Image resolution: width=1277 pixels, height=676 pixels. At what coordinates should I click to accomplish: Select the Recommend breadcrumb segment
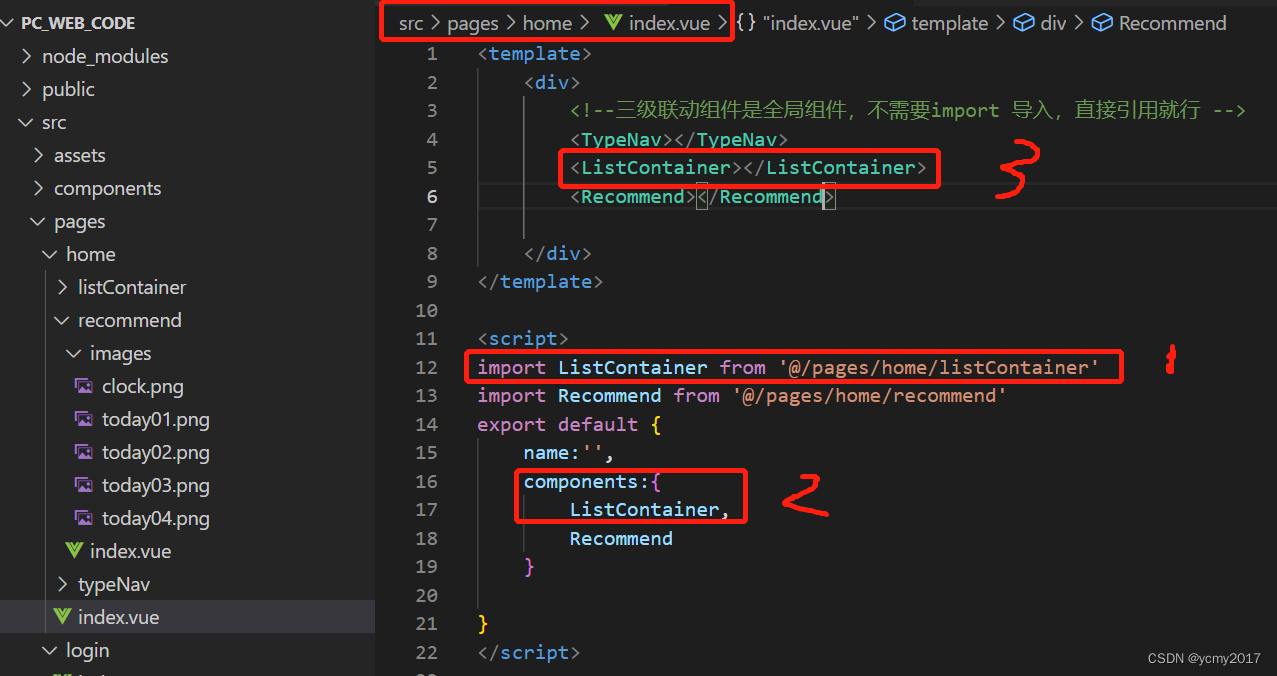1172,23
